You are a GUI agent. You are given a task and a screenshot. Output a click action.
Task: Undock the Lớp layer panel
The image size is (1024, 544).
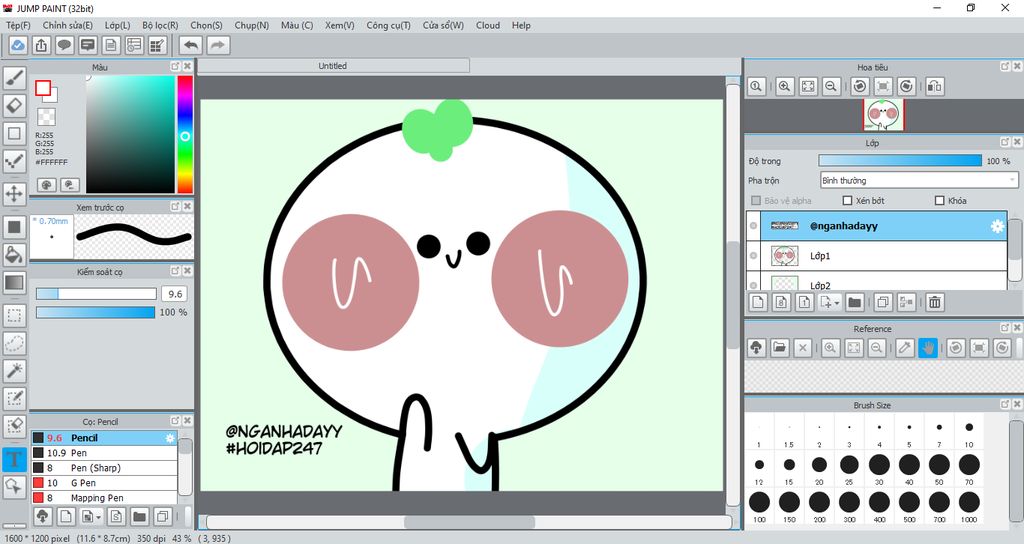[1005, 142]
